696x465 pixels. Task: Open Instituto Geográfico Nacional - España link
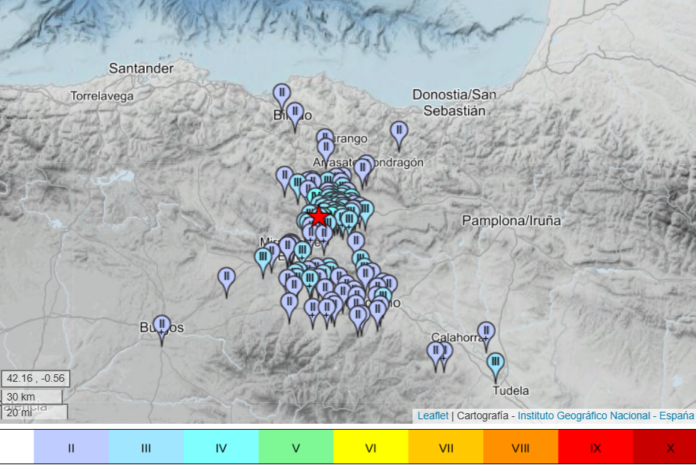(605, 416)
